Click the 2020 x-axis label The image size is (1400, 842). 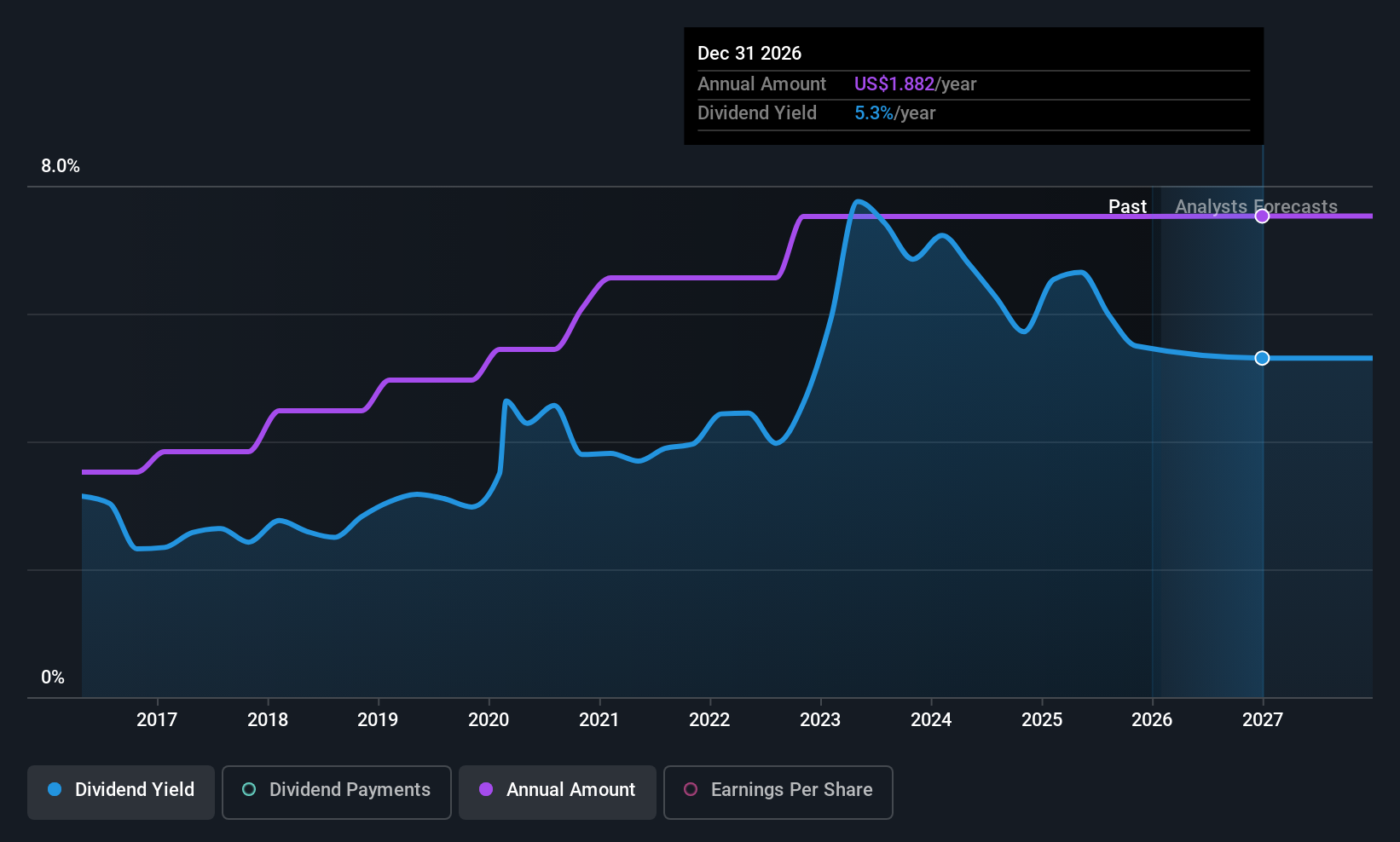(489, 719)
